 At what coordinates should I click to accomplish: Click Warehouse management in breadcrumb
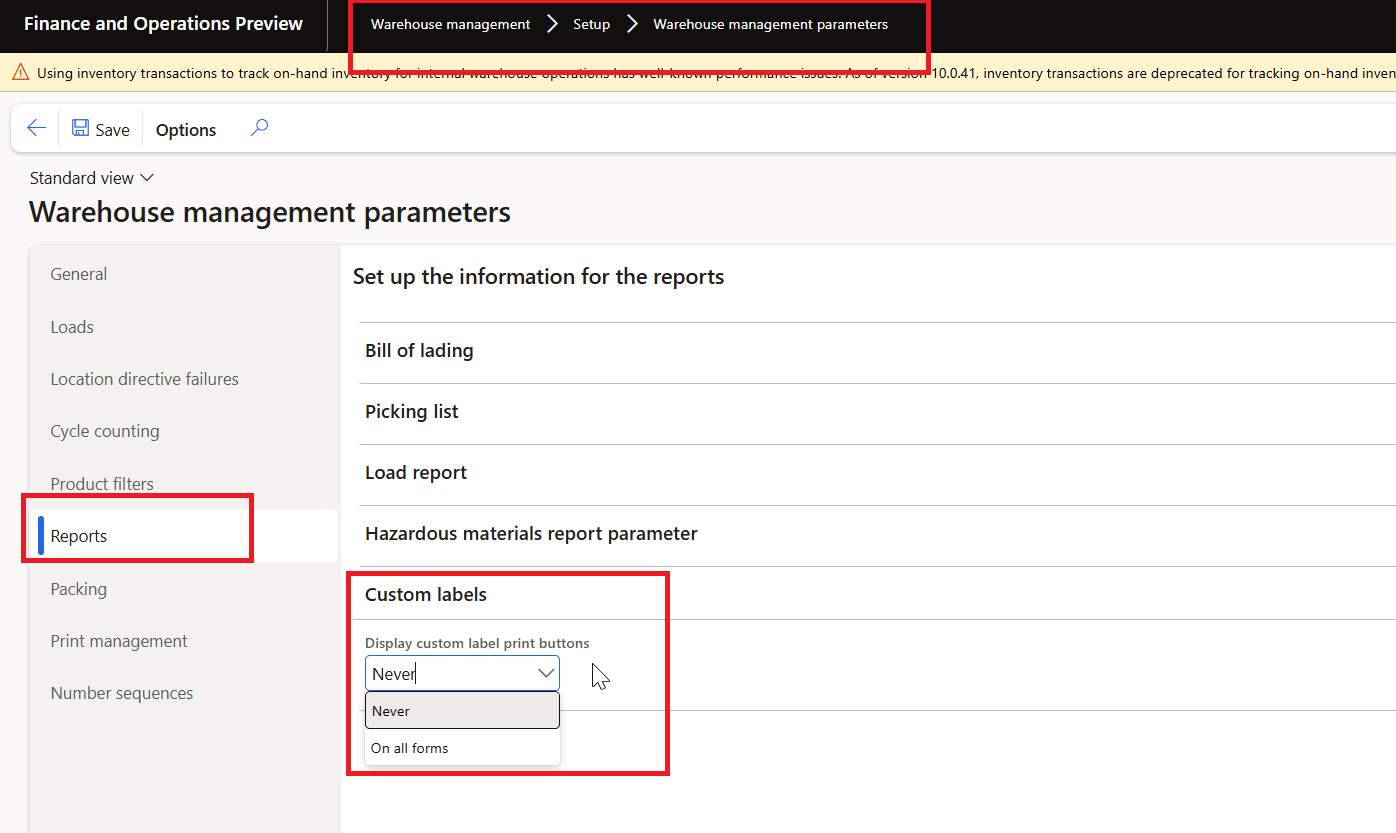click(450, 24)
